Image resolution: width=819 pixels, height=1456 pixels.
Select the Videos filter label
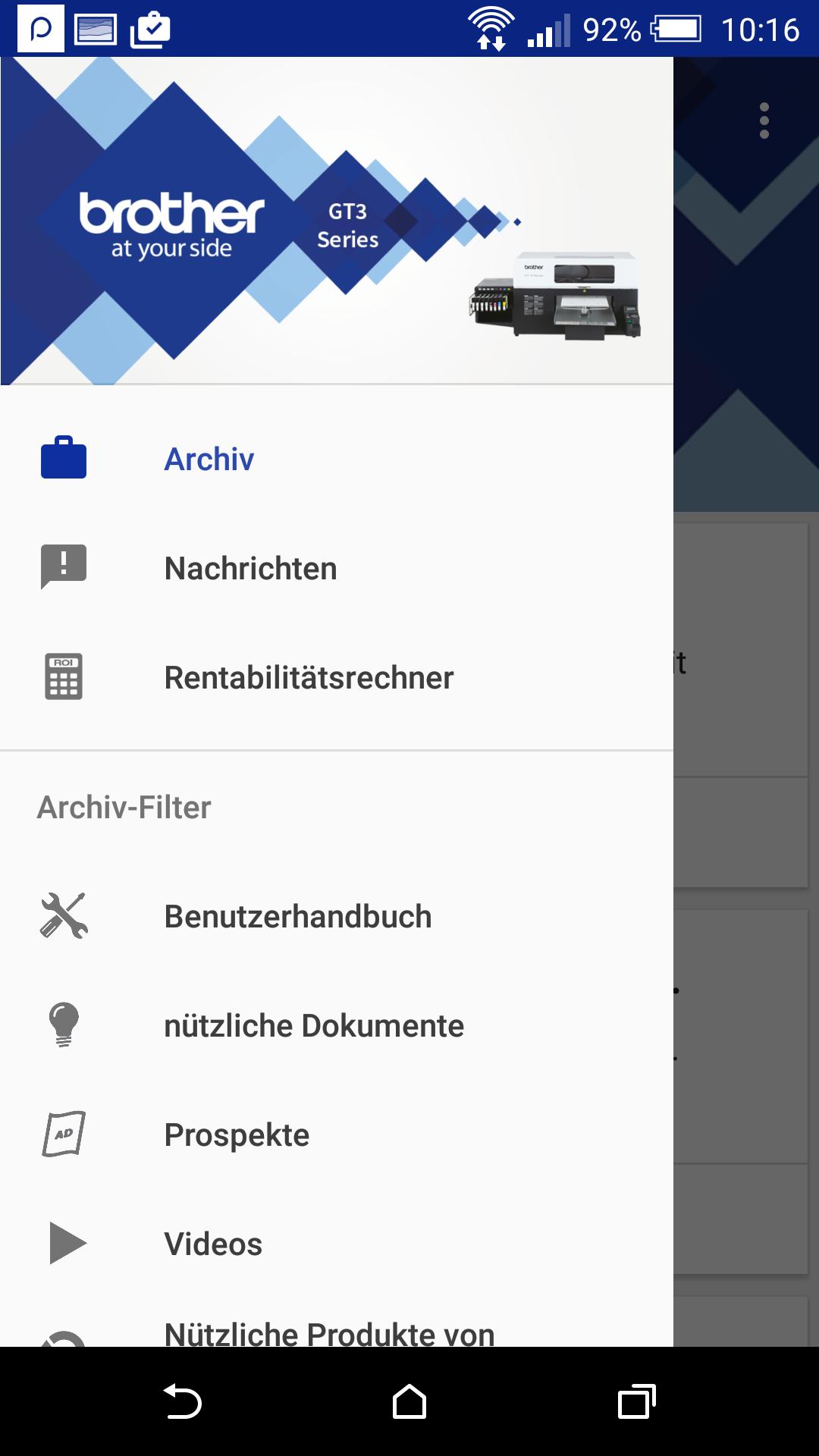pos(213,1244)
